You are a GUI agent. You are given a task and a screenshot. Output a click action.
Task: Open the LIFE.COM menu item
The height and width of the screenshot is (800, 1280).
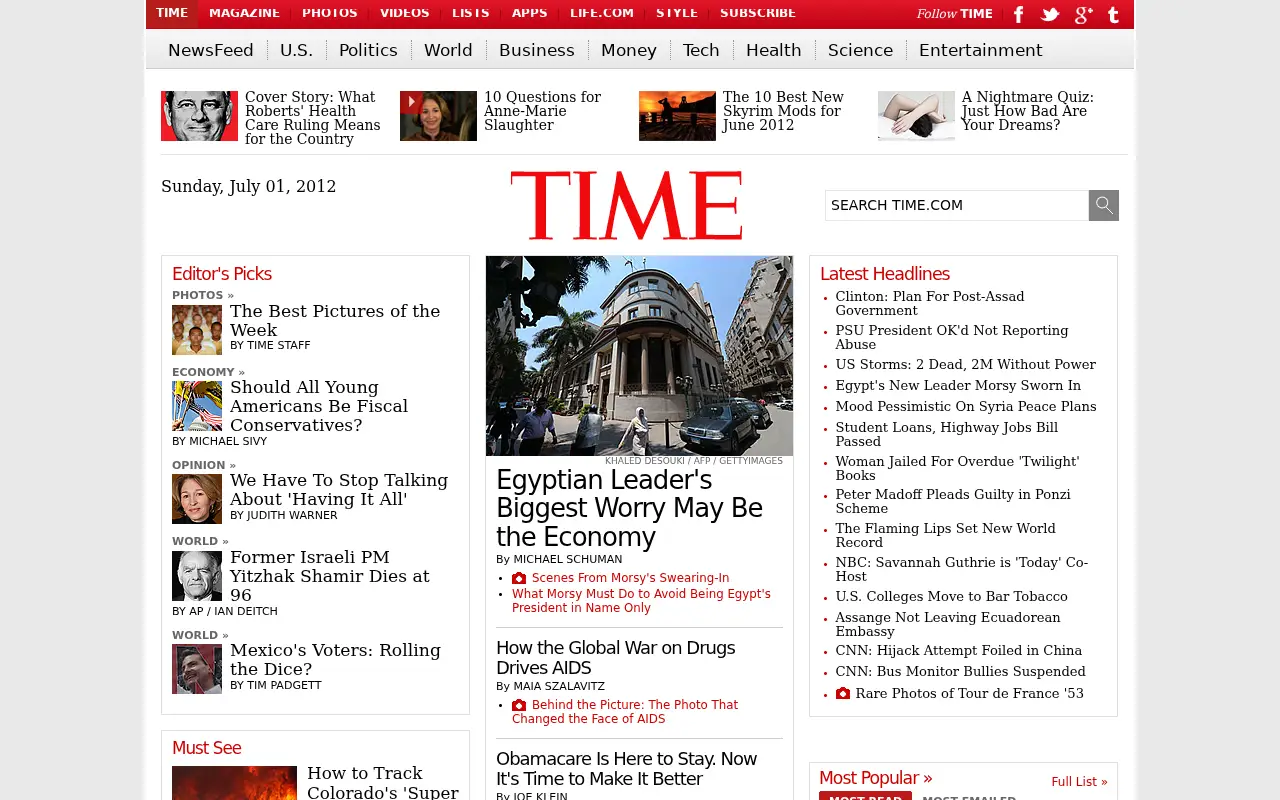602,13
